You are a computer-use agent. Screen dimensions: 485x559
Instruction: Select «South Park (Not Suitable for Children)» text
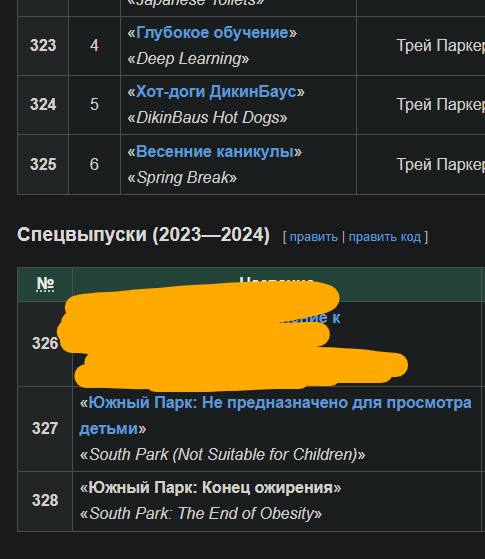point(223,455)
